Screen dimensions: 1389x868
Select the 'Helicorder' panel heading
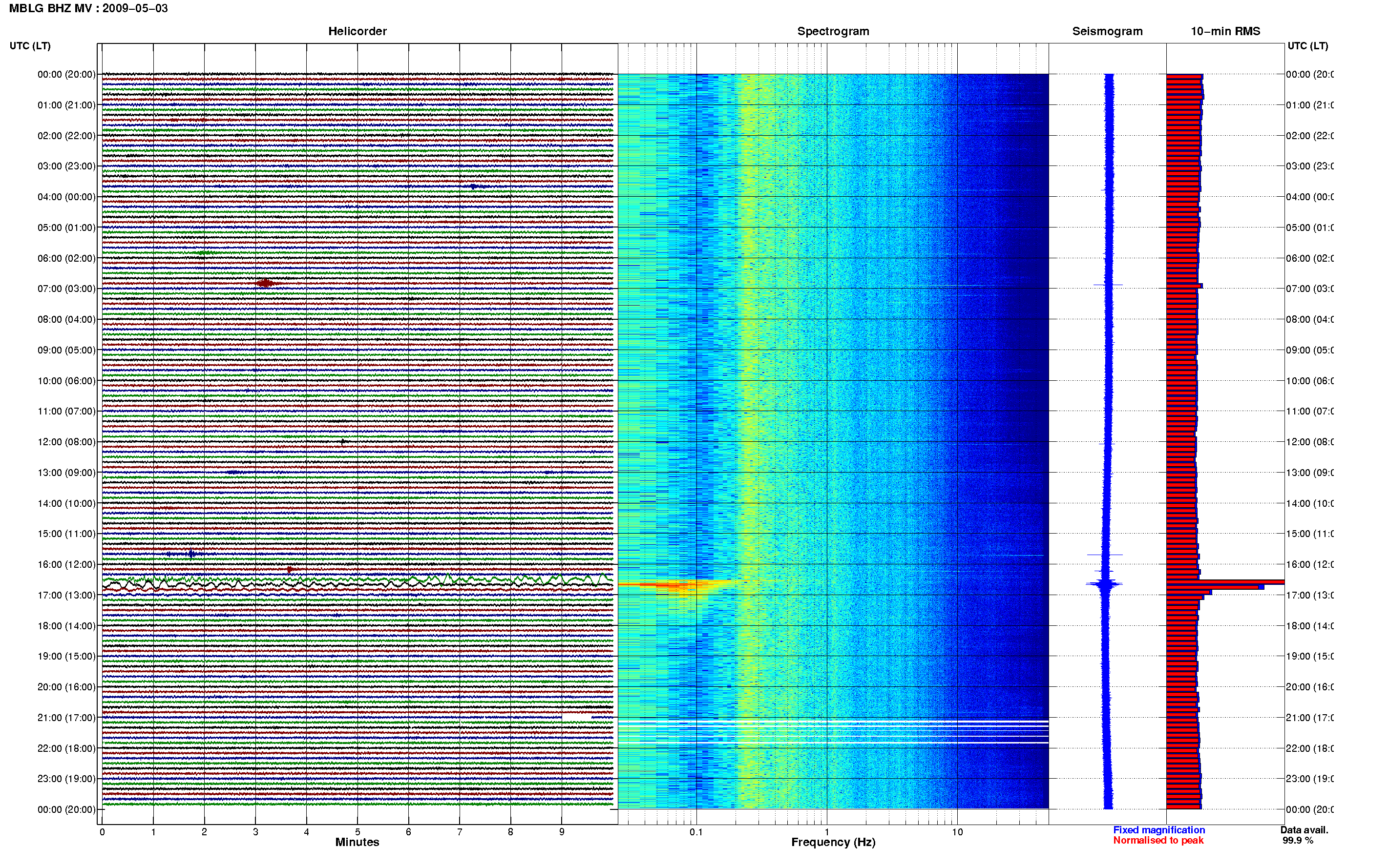click(x=357, y=32)
